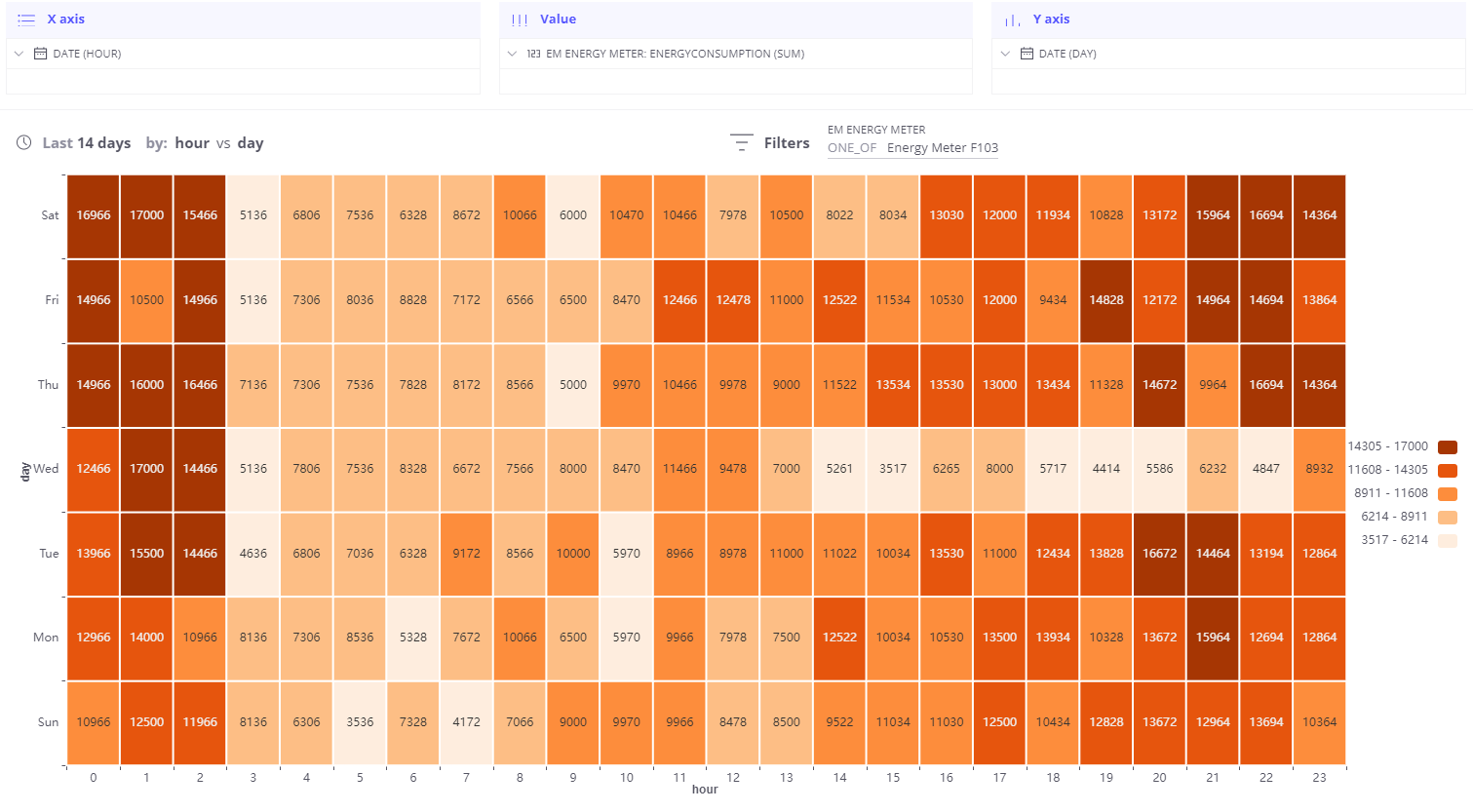Click the X axis list icon
Screen dimensions: 1473x812
click(x=26, y=19)
